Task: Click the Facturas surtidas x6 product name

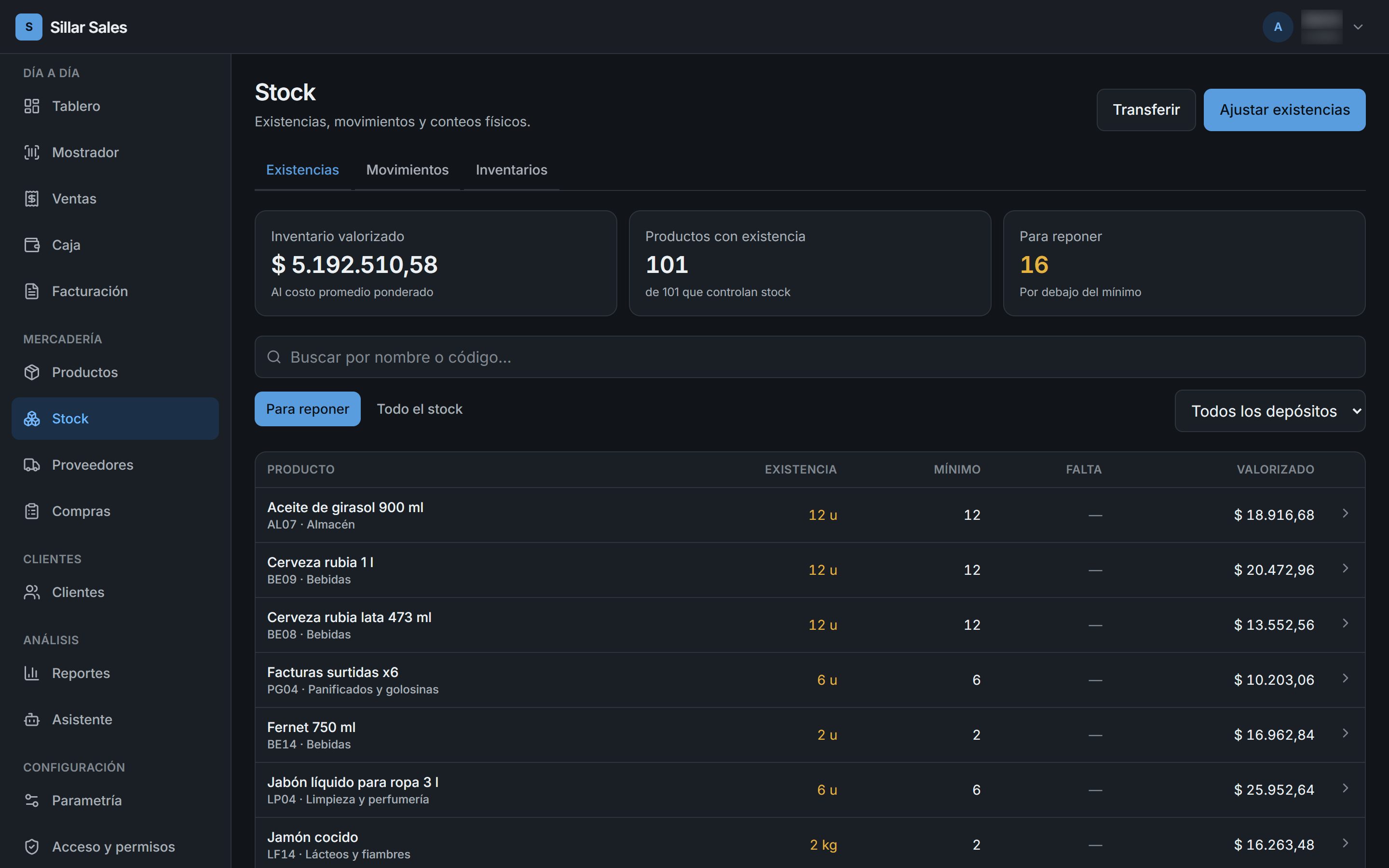Action: coord(332,672)
